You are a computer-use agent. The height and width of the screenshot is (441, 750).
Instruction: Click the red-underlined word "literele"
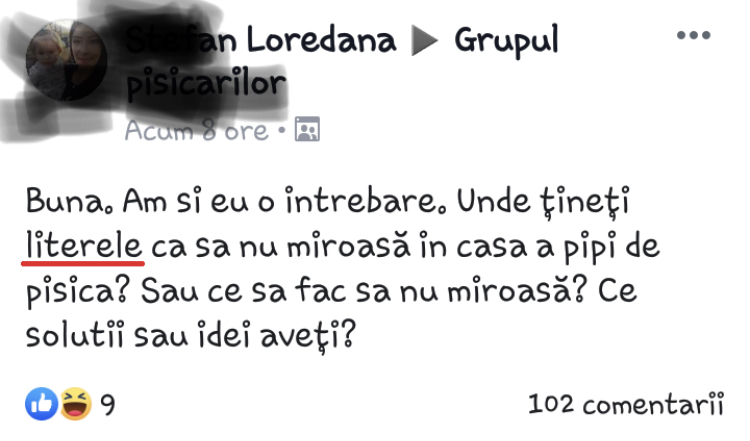coord(84,246)
